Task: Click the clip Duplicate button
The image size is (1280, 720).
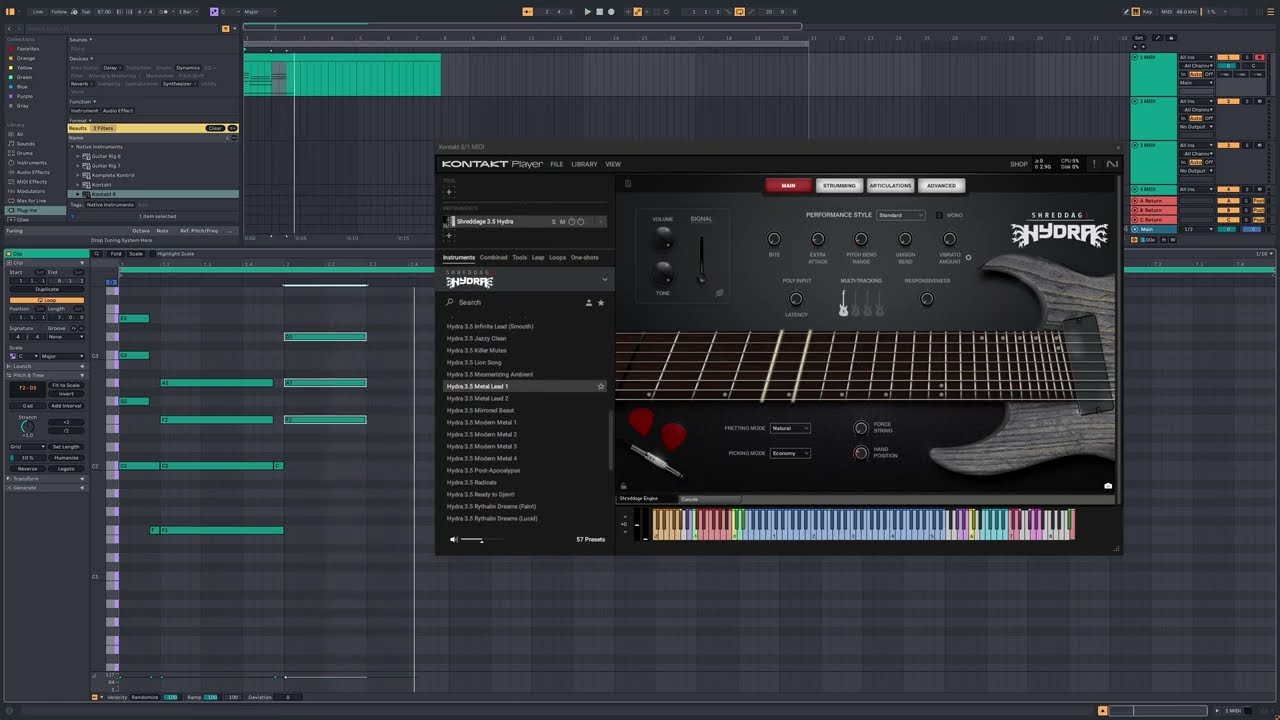Action: click(46, 289)
